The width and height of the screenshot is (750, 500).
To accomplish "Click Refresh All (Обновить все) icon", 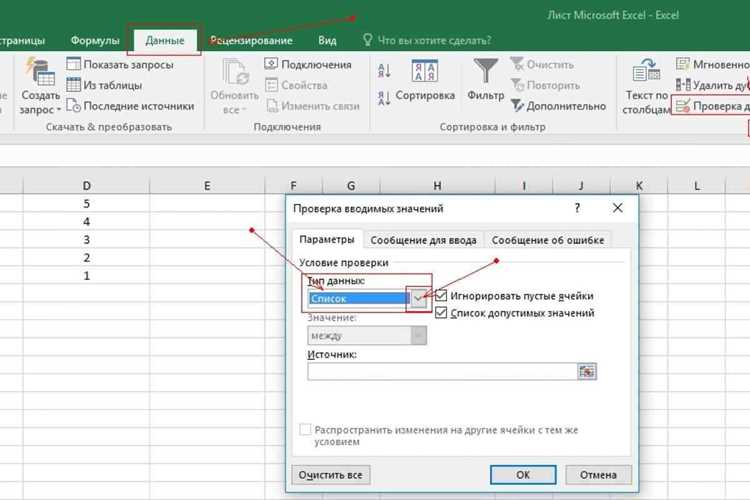I will click(x=235, y=73).
